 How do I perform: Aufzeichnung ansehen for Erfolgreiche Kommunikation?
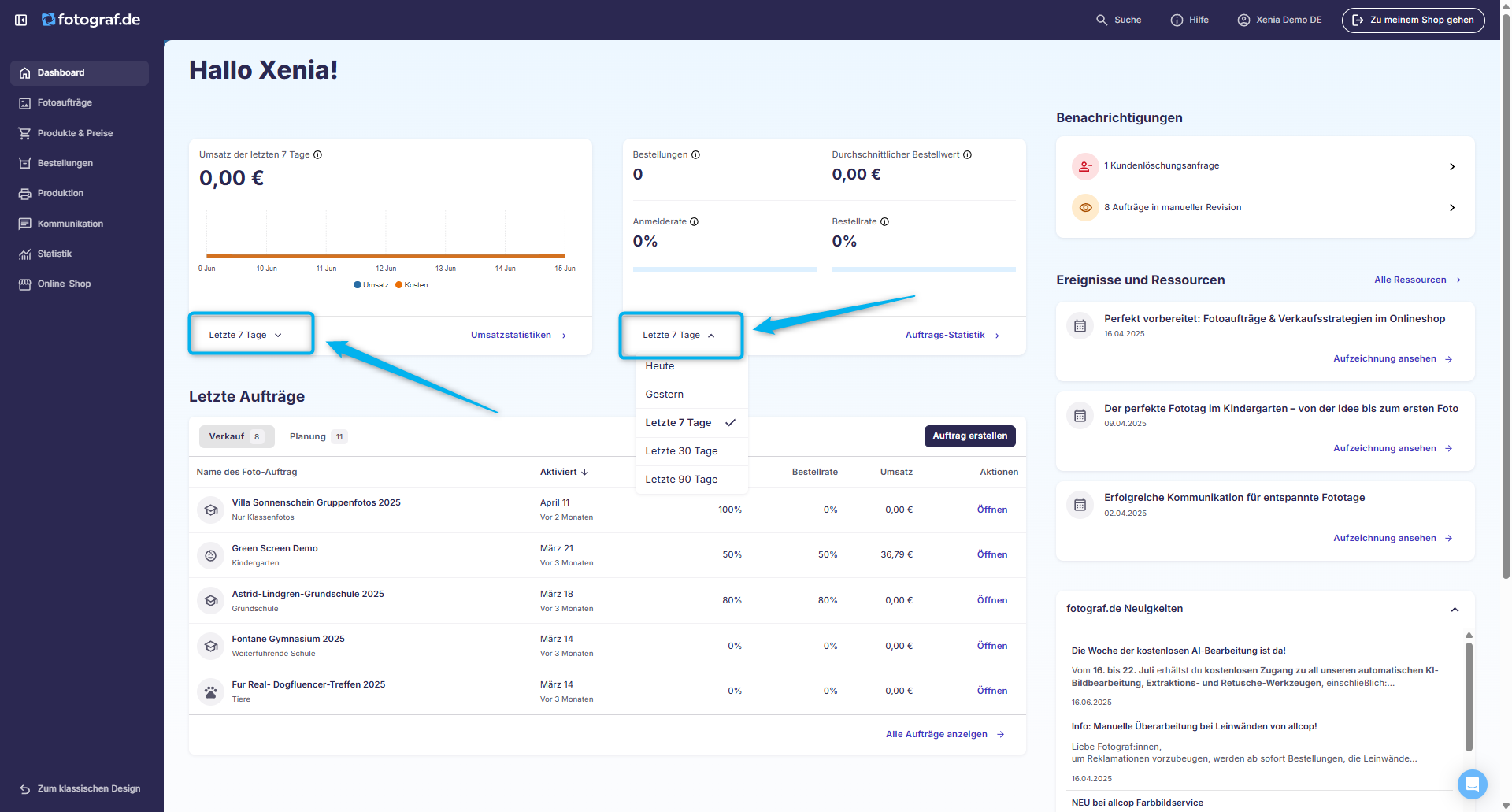tap(1392, 538)
